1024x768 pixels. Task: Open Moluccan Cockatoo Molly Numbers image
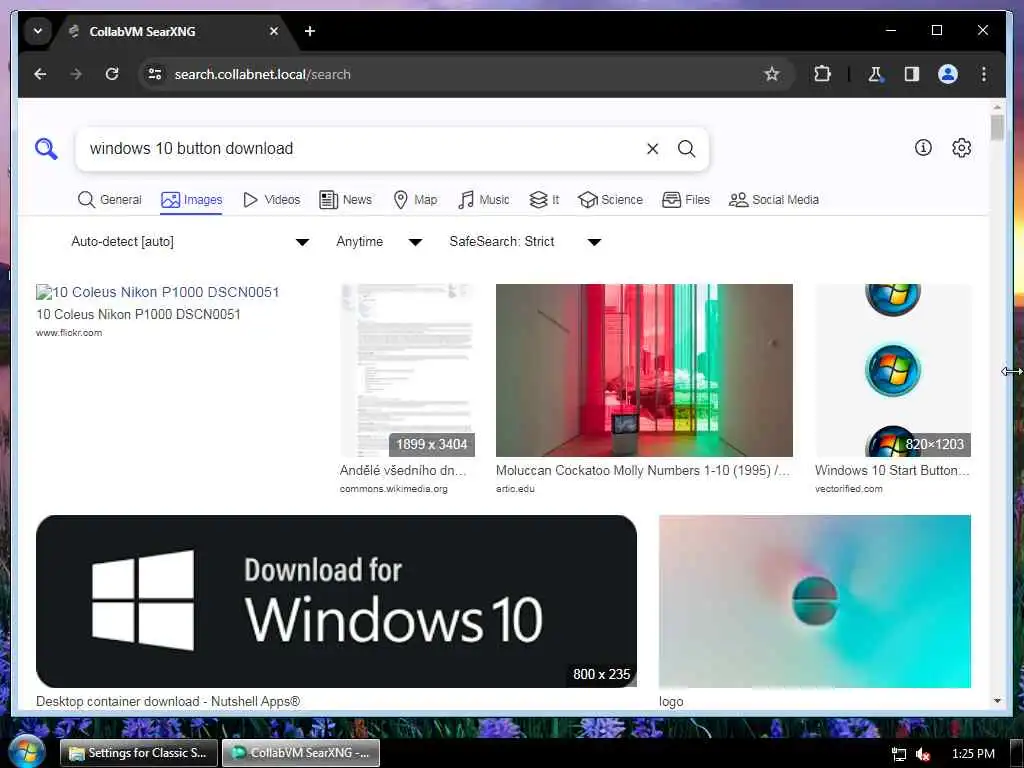click(x=644, y=370)
